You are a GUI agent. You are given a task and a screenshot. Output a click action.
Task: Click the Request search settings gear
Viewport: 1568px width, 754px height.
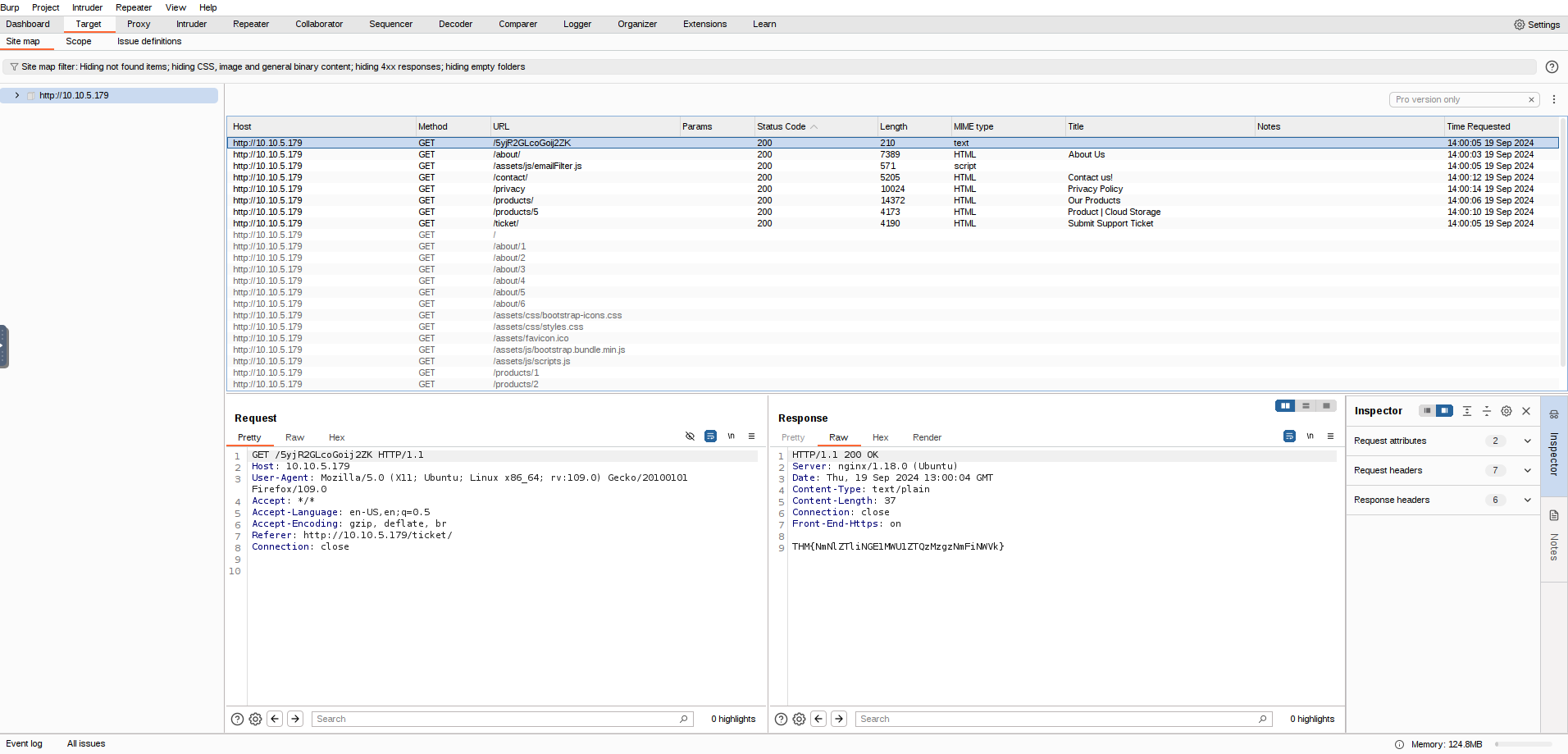(256, 720)
